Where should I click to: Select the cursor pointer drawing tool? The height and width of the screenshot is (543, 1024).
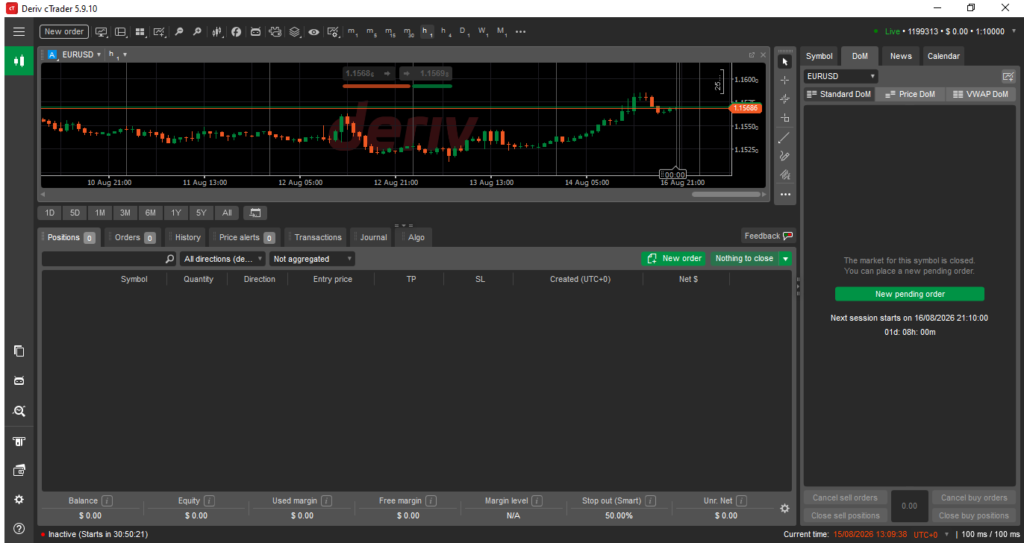tap(785, 61)
